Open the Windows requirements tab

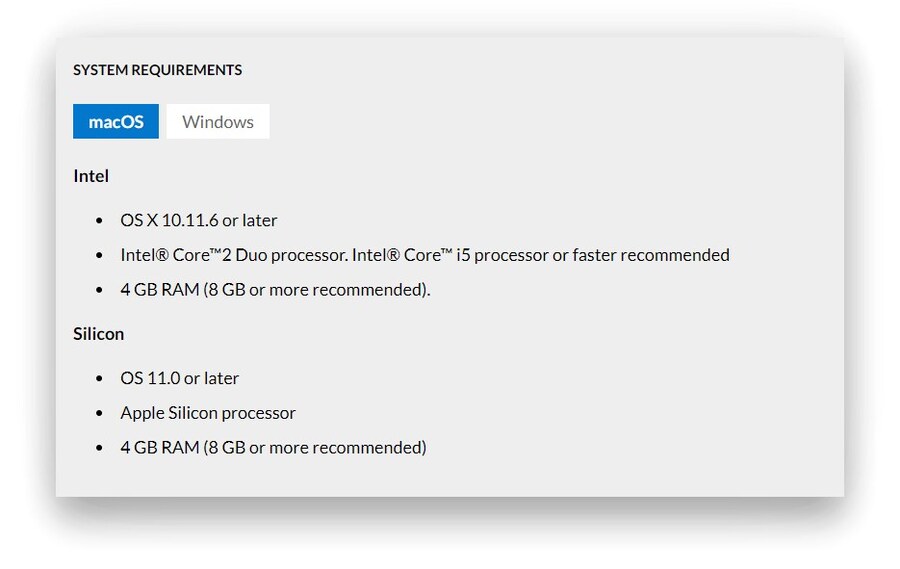(x=218, y=122)
